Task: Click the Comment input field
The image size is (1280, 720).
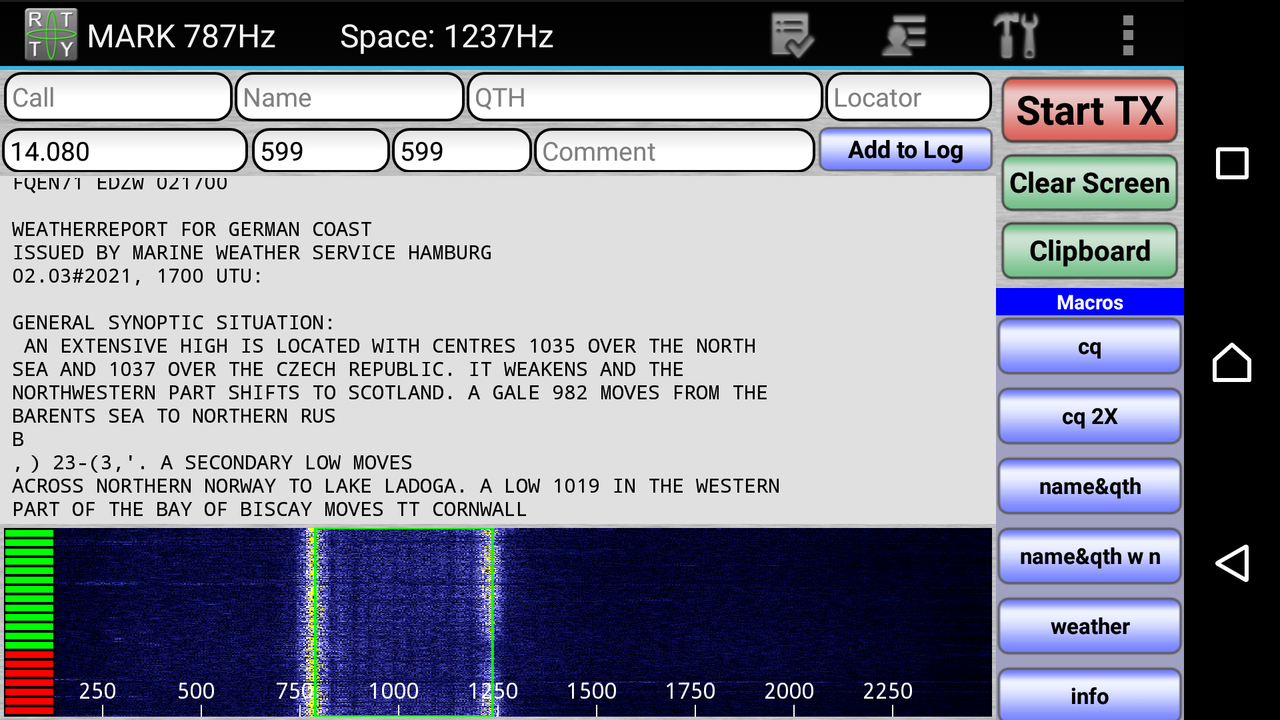Action: pos(675,151)
